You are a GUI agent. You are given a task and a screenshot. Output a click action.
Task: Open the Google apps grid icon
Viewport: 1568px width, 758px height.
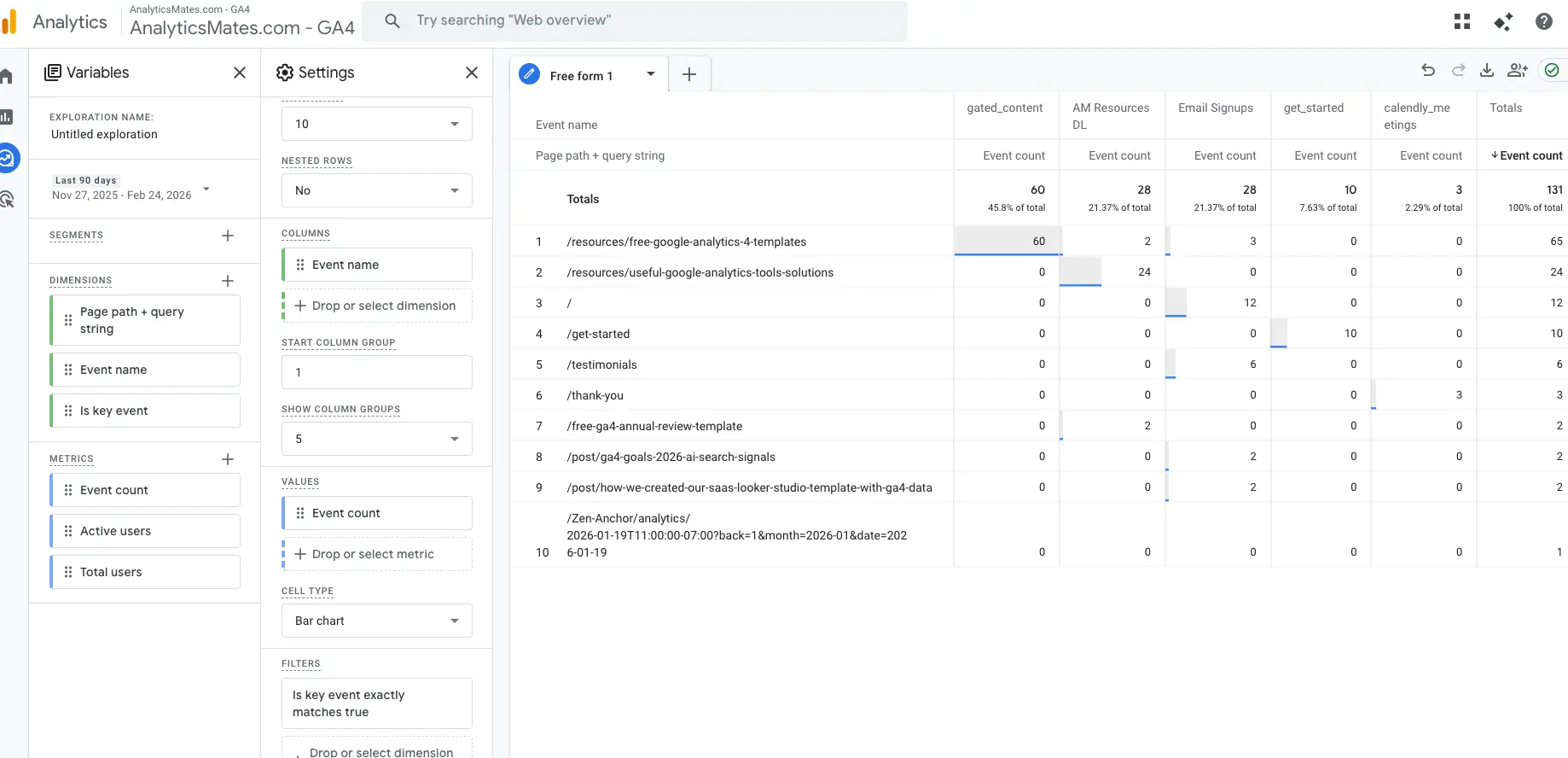click(x=1462, y=21)
